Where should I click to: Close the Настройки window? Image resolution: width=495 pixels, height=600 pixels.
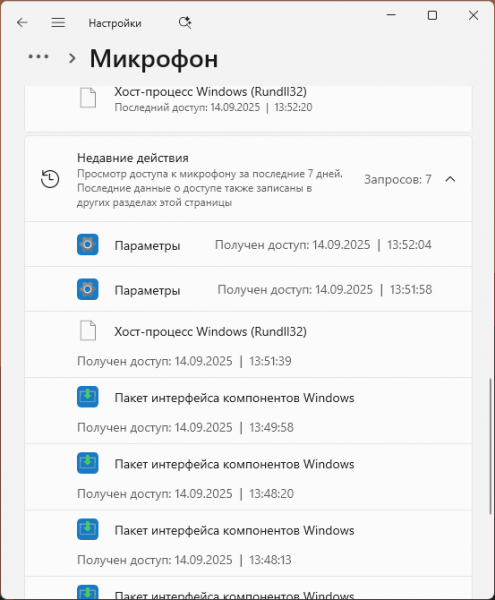(474, 15)
